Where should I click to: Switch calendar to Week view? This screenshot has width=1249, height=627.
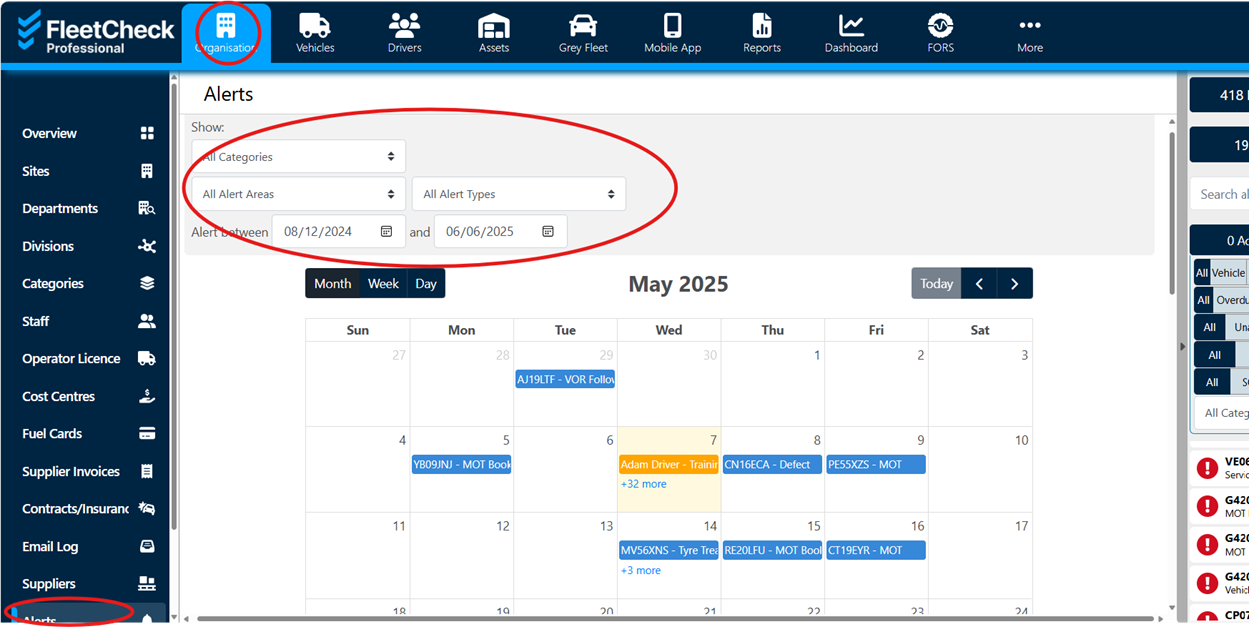coord(383,284)
